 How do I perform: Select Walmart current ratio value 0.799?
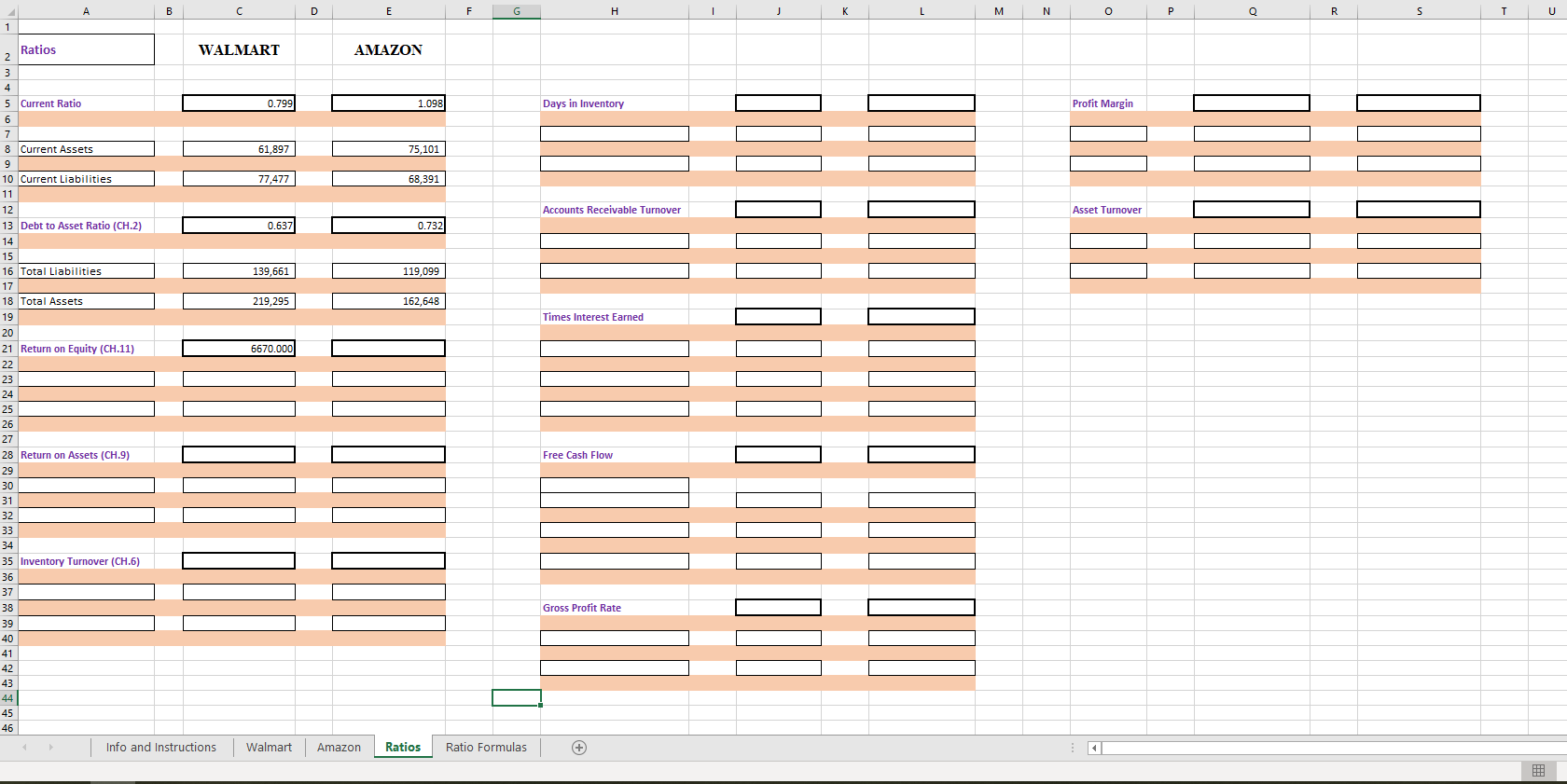tap(239, 103)
